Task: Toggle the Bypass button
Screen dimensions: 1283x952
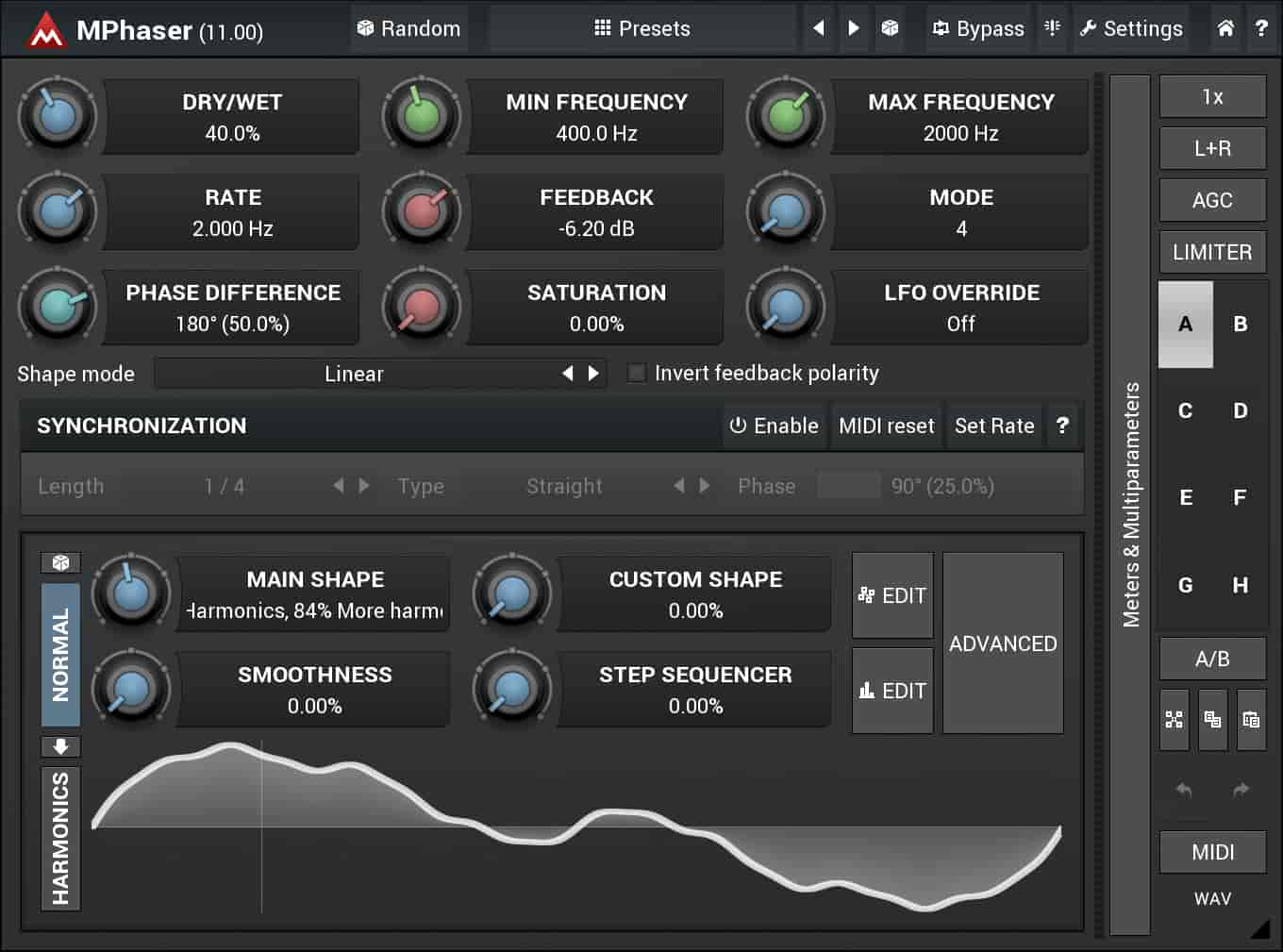Action: tap(978, 28)
